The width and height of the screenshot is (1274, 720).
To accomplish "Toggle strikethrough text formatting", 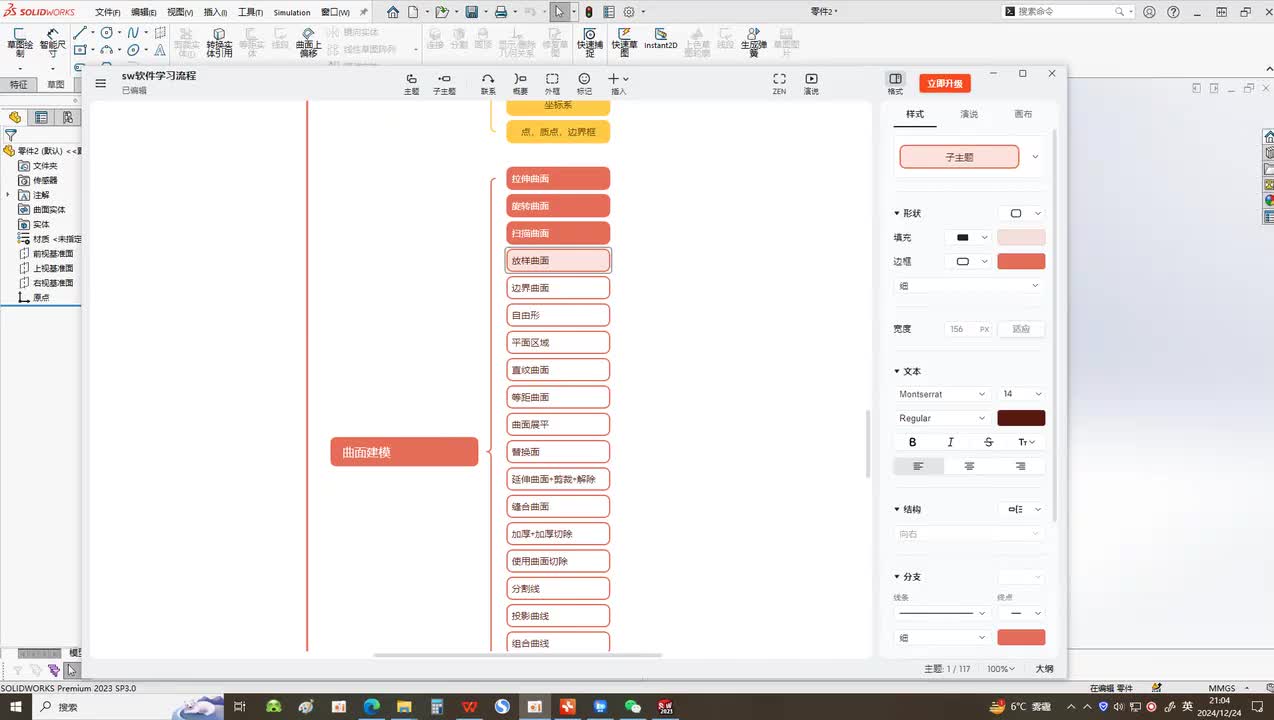I will pyautogui.click(x=988, y=442).
